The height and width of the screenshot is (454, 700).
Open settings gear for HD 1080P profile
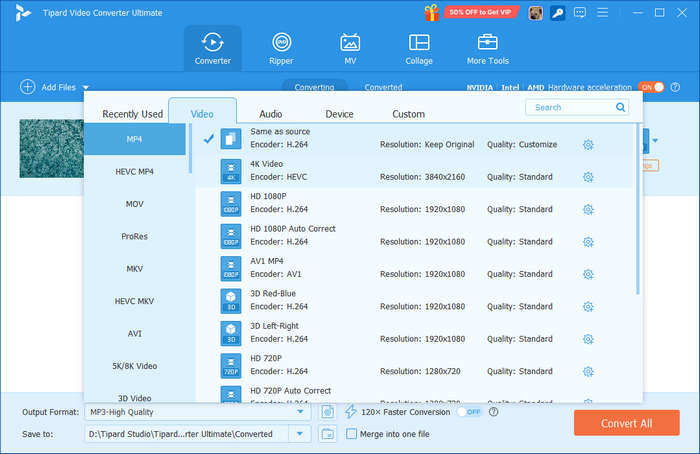[588, 209]
